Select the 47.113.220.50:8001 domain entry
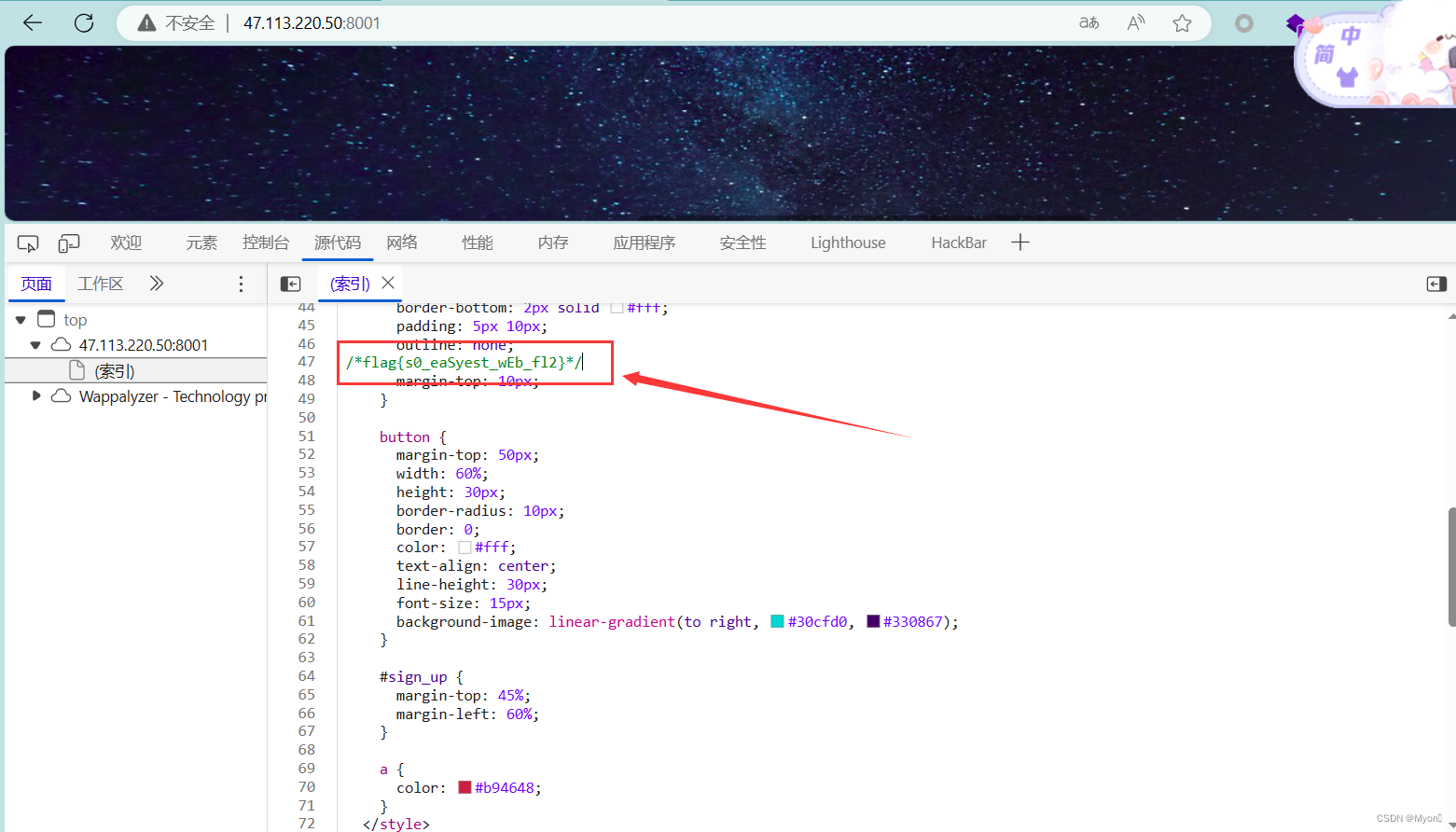 [144, 345]
